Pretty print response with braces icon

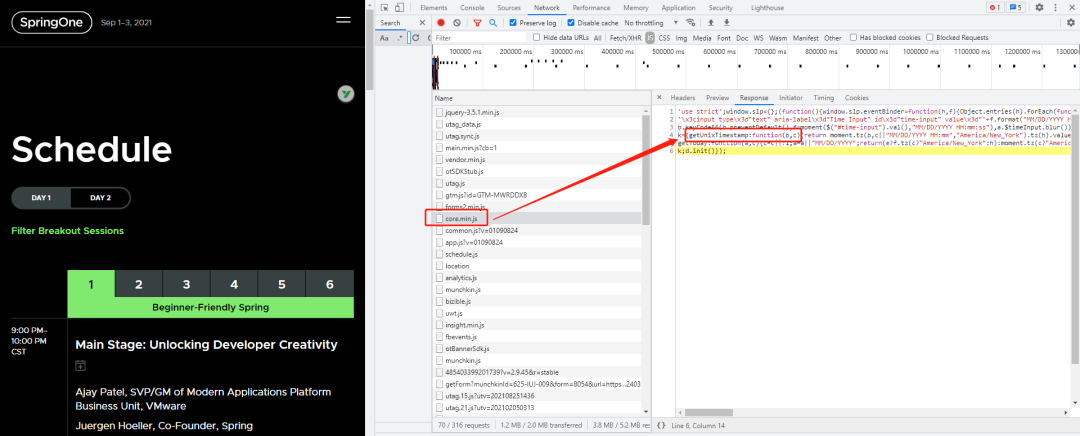click(x=661, y=426)
